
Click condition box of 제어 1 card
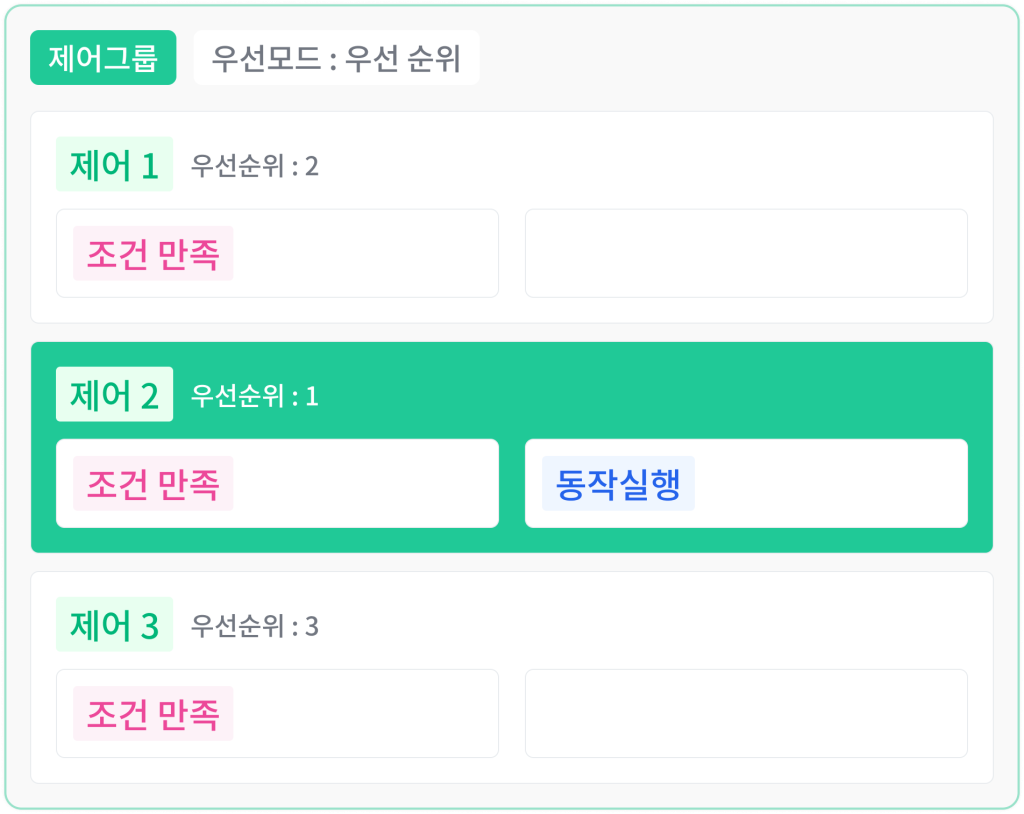pyautogui.click(x=278, y=253)
